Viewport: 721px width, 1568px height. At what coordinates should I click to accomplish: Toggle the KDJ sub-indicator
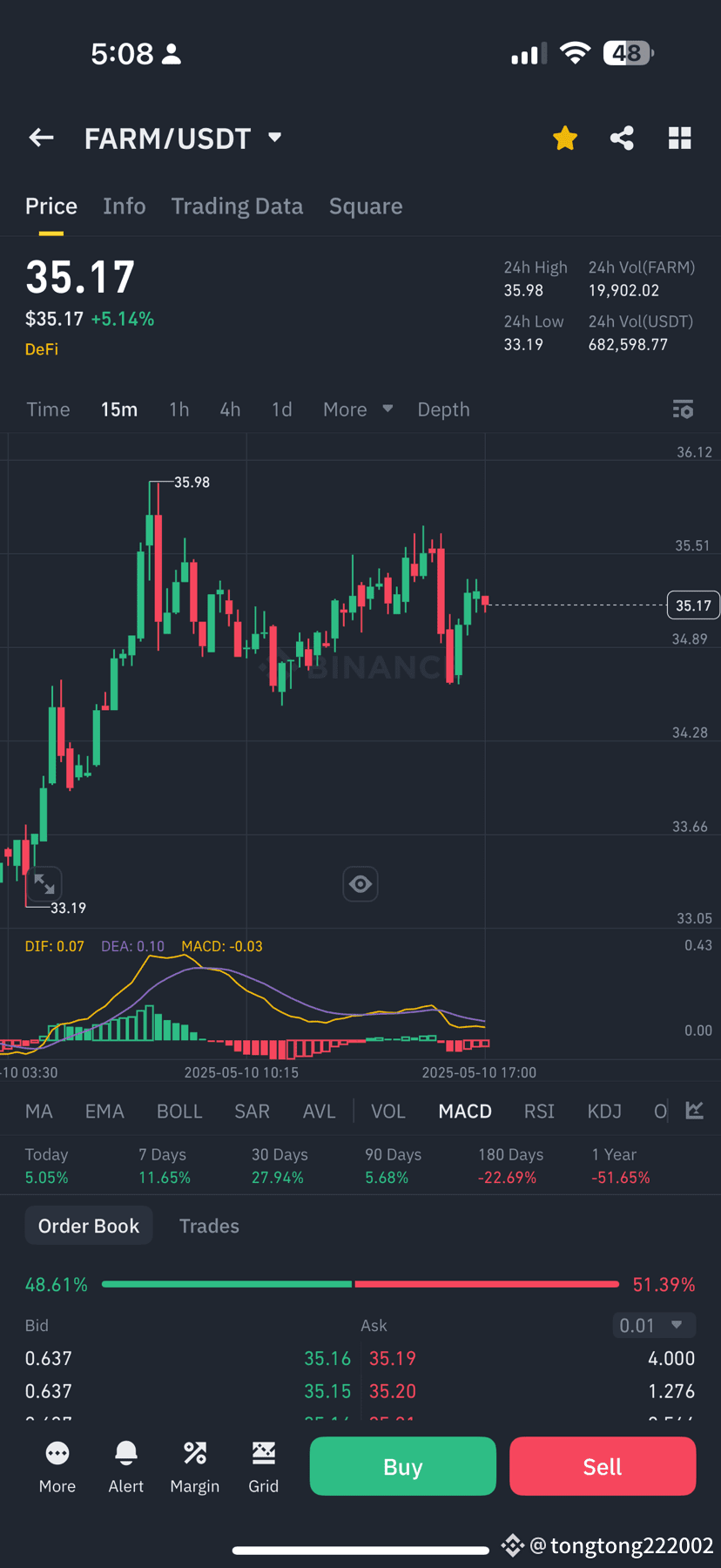604,1112
